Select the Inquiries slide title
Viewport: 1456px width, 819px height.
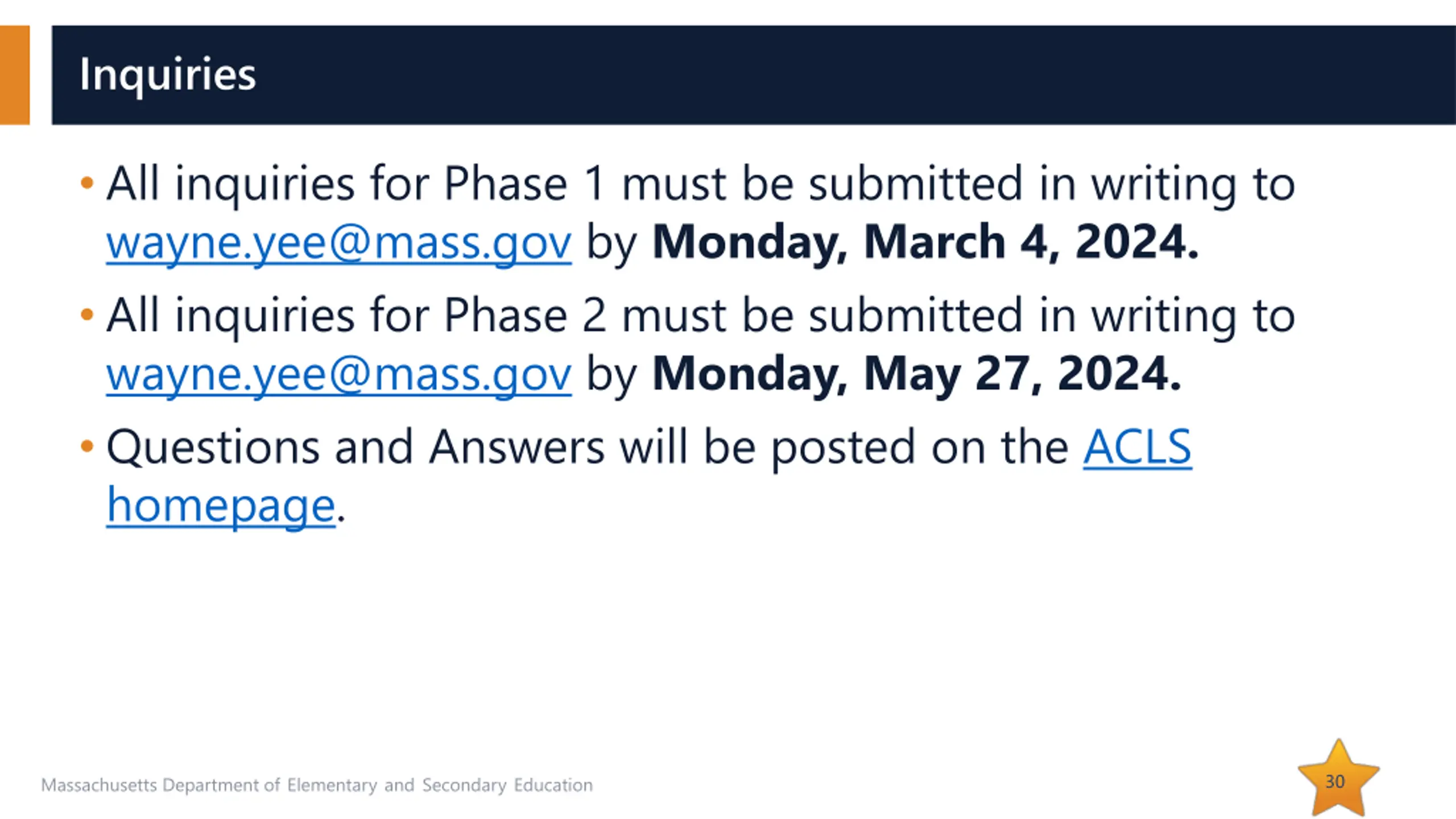(x=168, y=75)
